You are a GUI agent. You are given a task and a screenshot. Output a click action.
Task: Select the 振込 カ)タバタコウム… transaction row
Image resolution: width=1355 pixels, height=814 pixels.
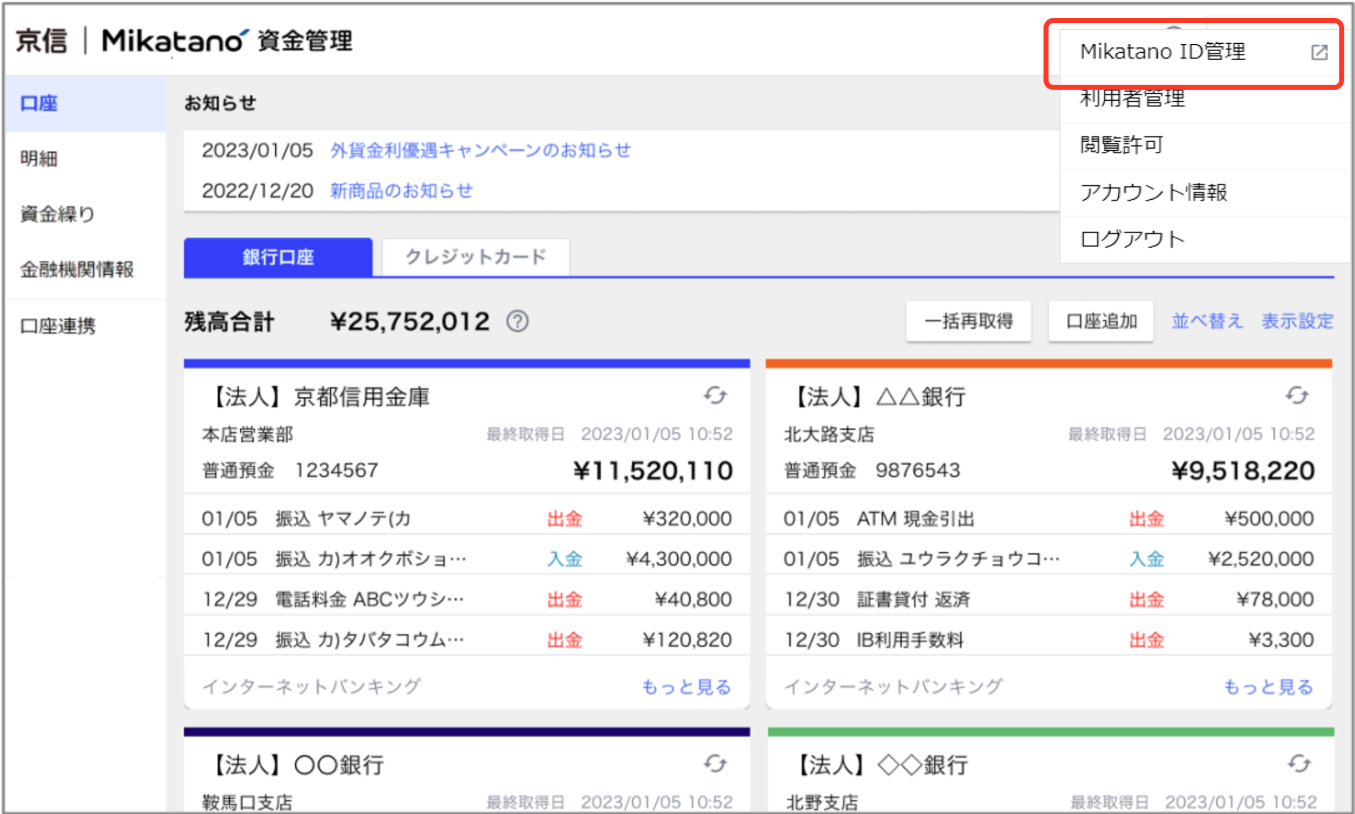(467, 639)
